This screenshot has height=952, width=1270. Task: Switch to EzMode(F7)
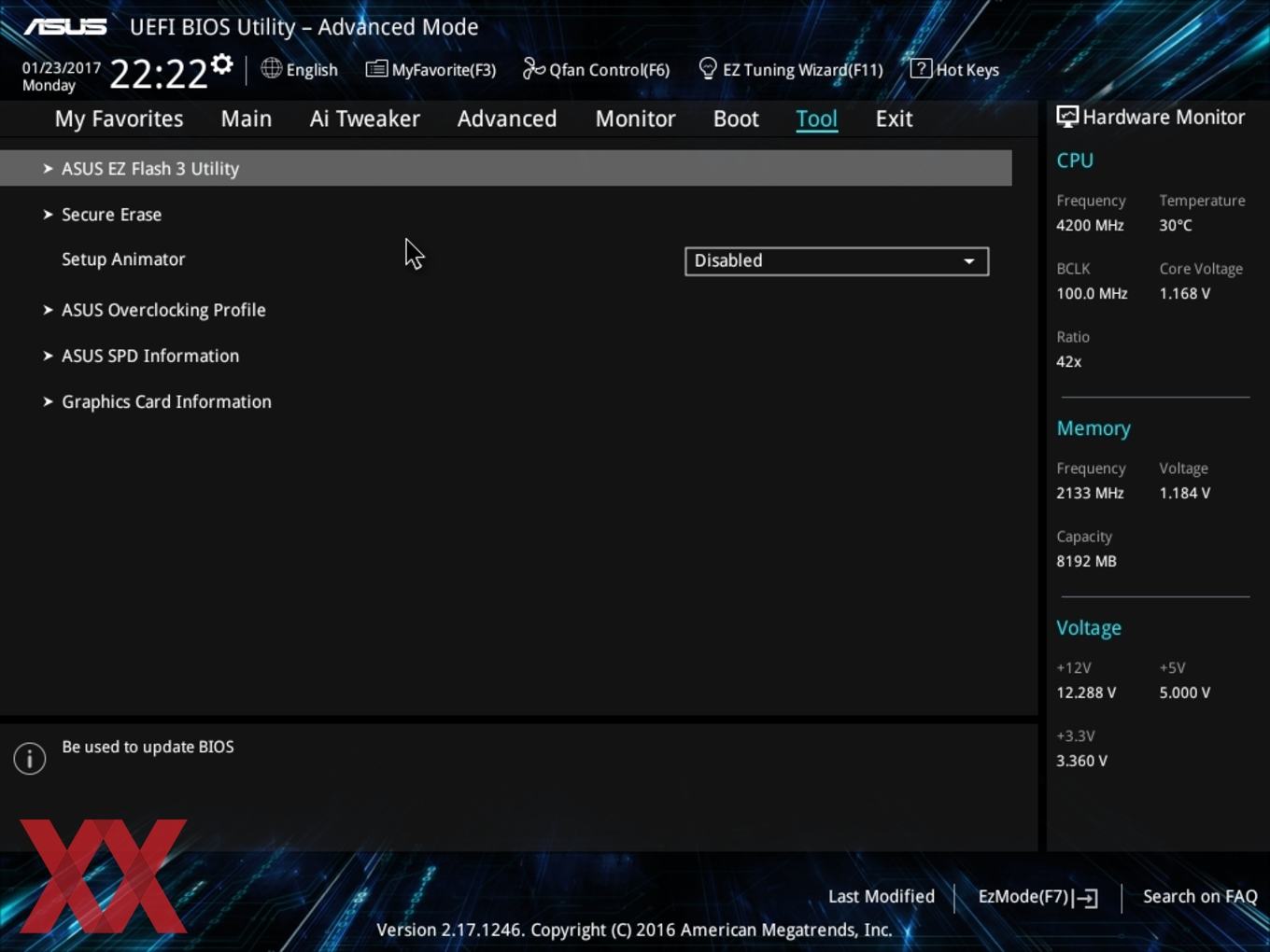coord(1037,897)
